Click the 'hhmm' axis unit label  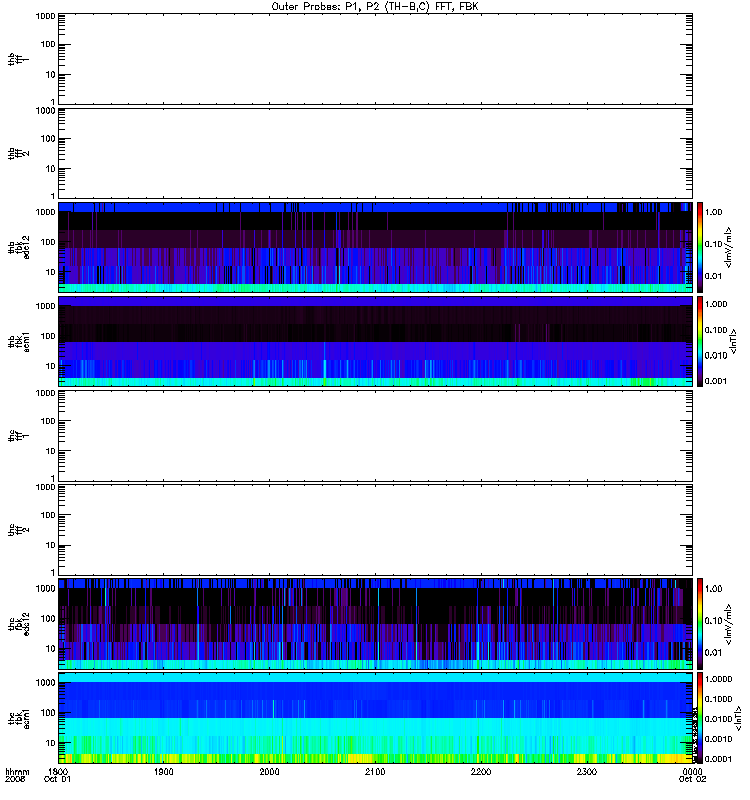[17, 772]
